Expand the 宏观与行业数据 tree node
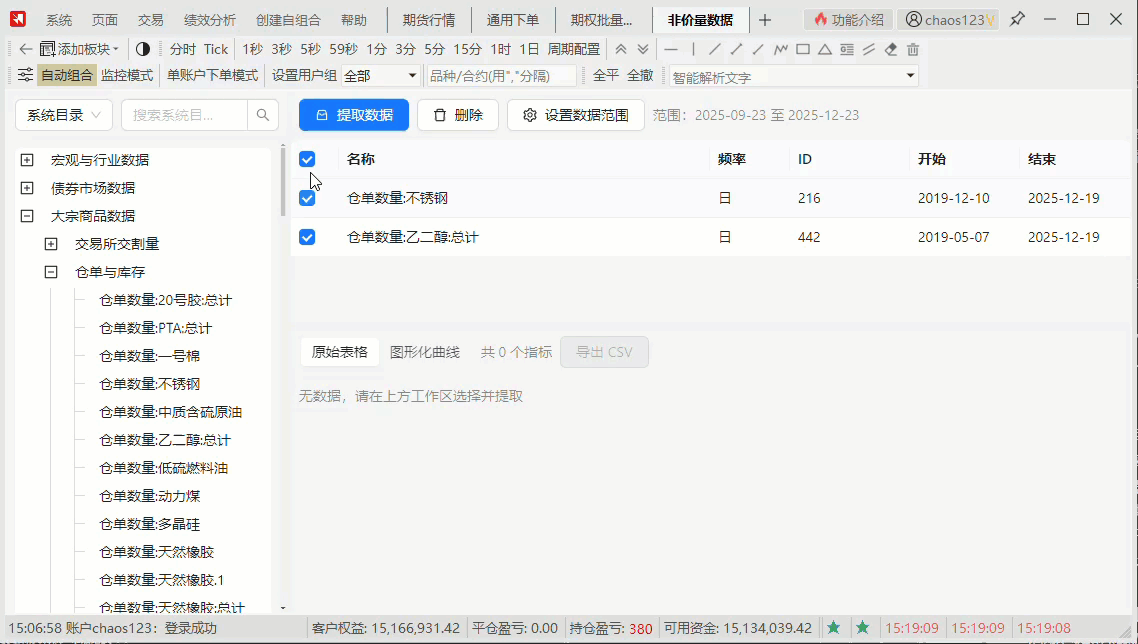The height and width of the screenshot is (644, 1138). 27,160
